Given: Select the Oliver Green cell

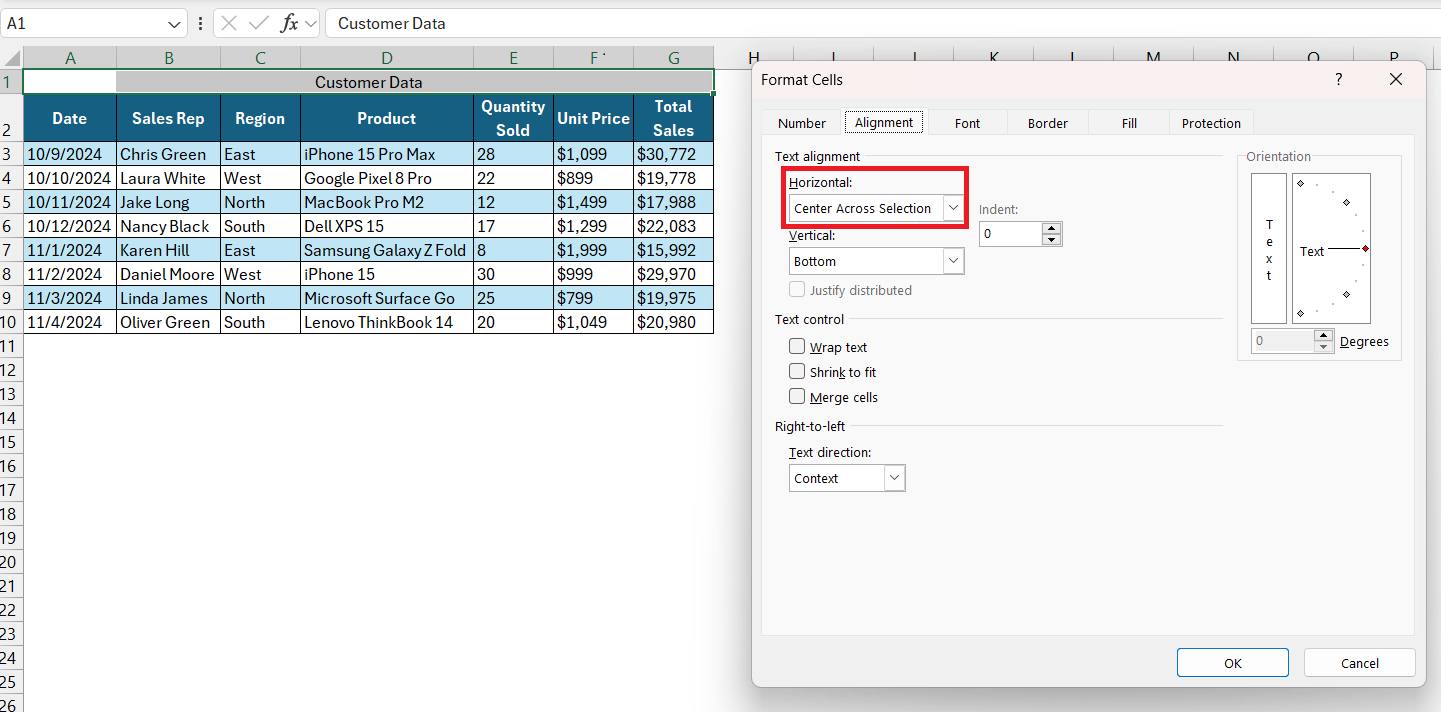Looking at the screenshot, I should [168, 322].
